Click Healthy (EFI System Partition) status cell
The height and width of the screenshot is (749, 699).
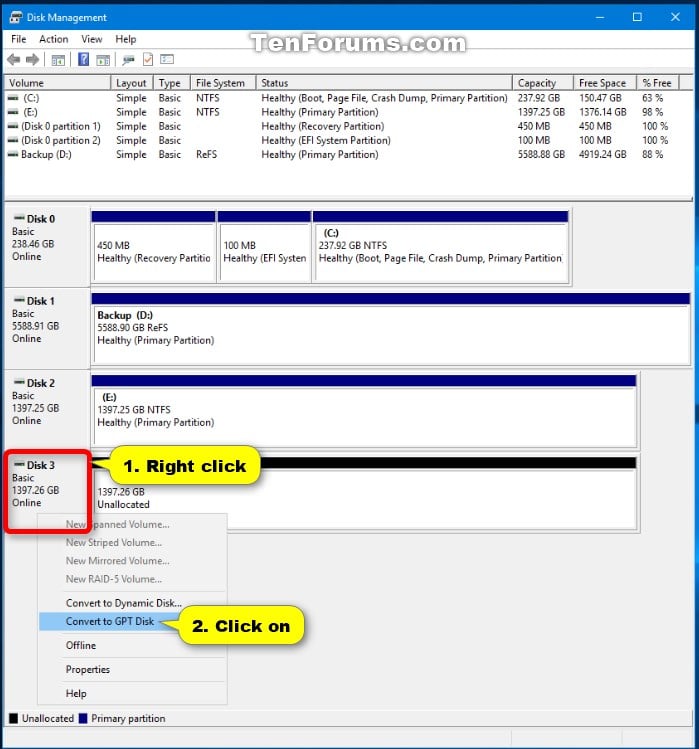pyautogui.click(x=326, y=140)
